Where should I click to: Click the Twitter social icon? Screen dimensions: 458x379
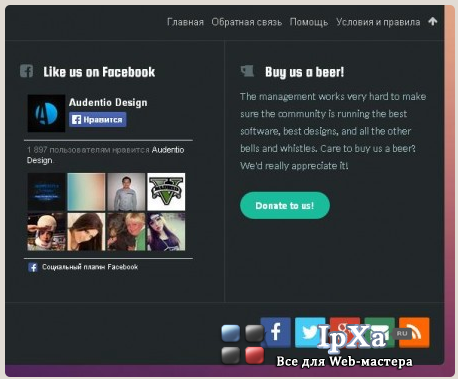point(310,332)
